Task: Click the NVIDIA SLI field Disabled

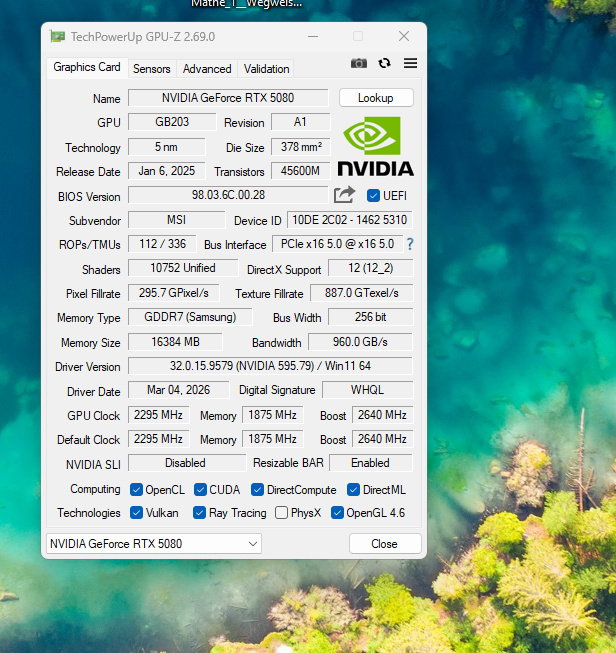Action: pos(187,463)
